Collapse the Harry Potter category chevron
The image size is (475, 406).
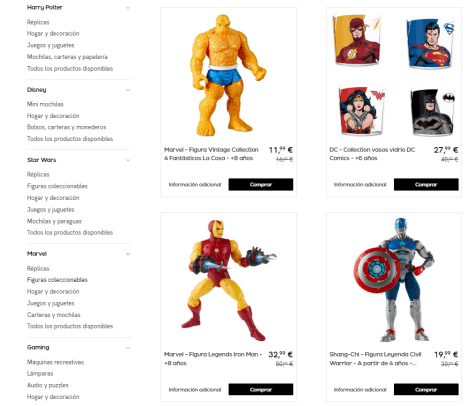[128, 8]
